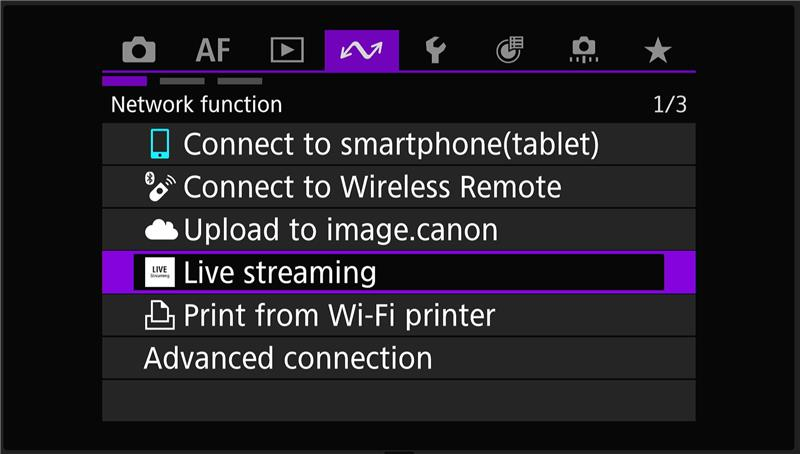This screenshot has width=800, height=454.
Task: Switch to the AF settings tab
Action: point(213,50)
